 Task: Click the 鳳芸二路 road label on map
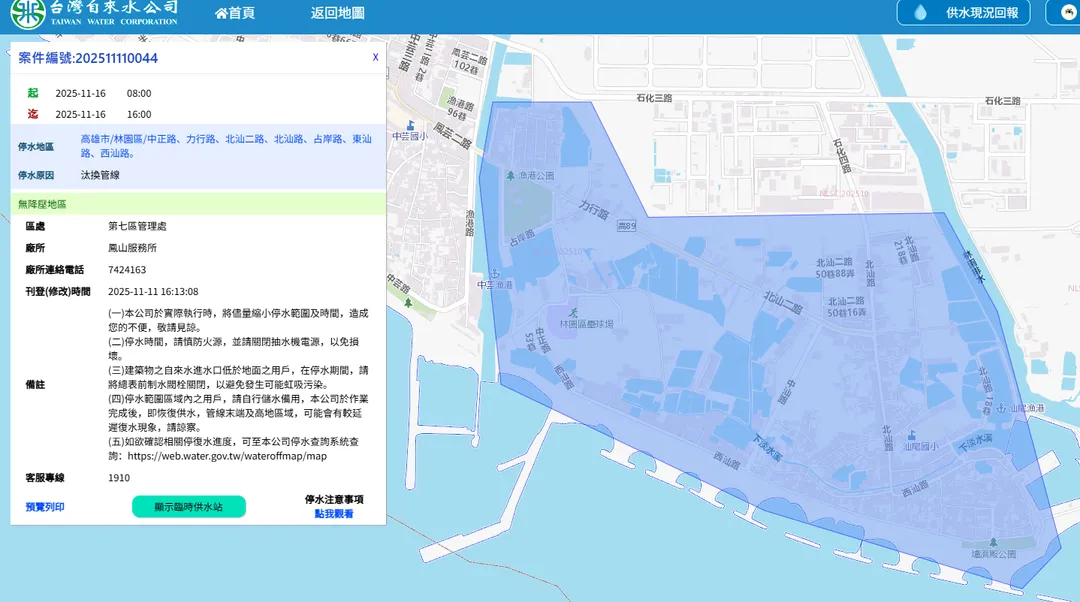pos(453,136)
